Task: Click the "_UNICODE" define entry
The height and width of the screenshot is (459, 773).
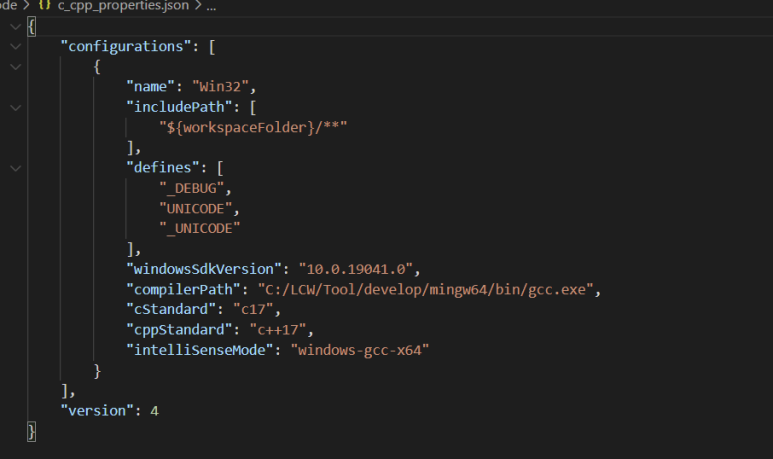Action: click(200, 229)
